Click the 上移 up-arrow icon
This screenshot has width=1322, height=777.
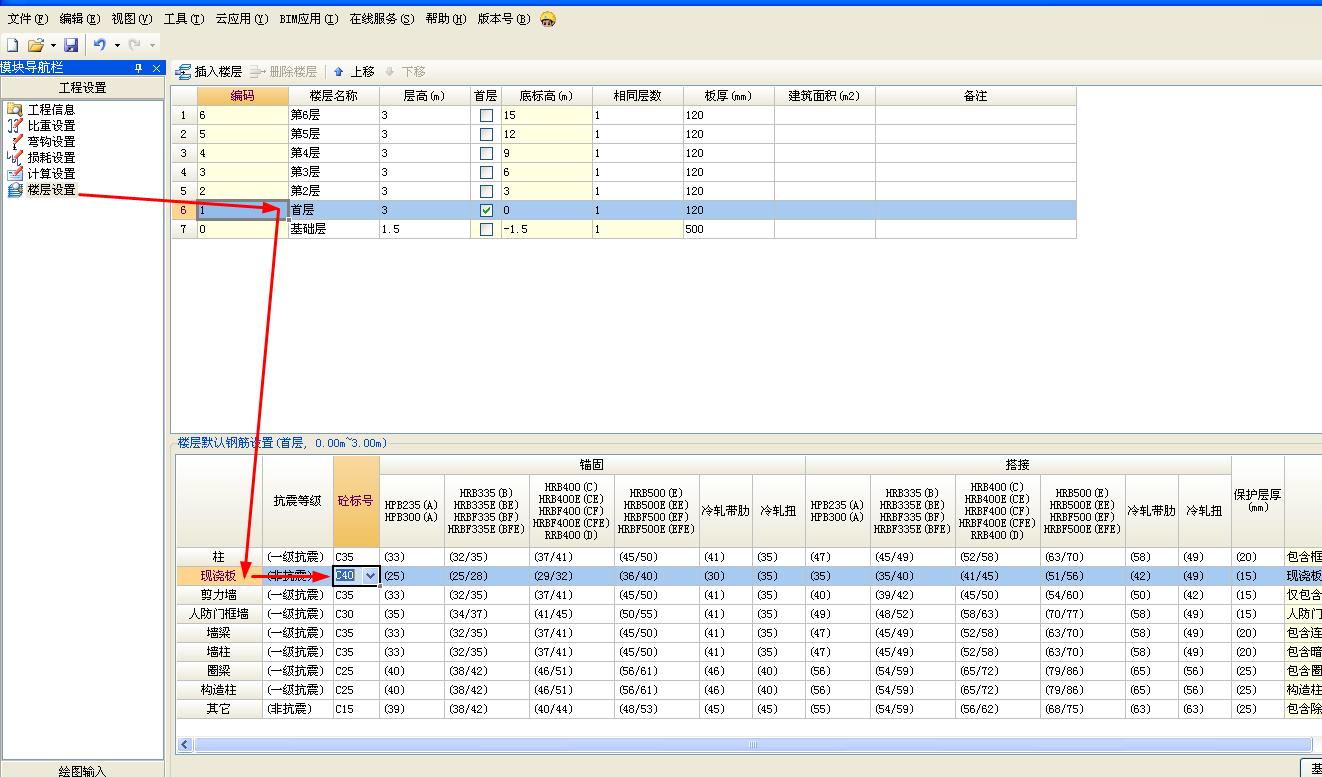pyautogui.click(x=339, y=72)
